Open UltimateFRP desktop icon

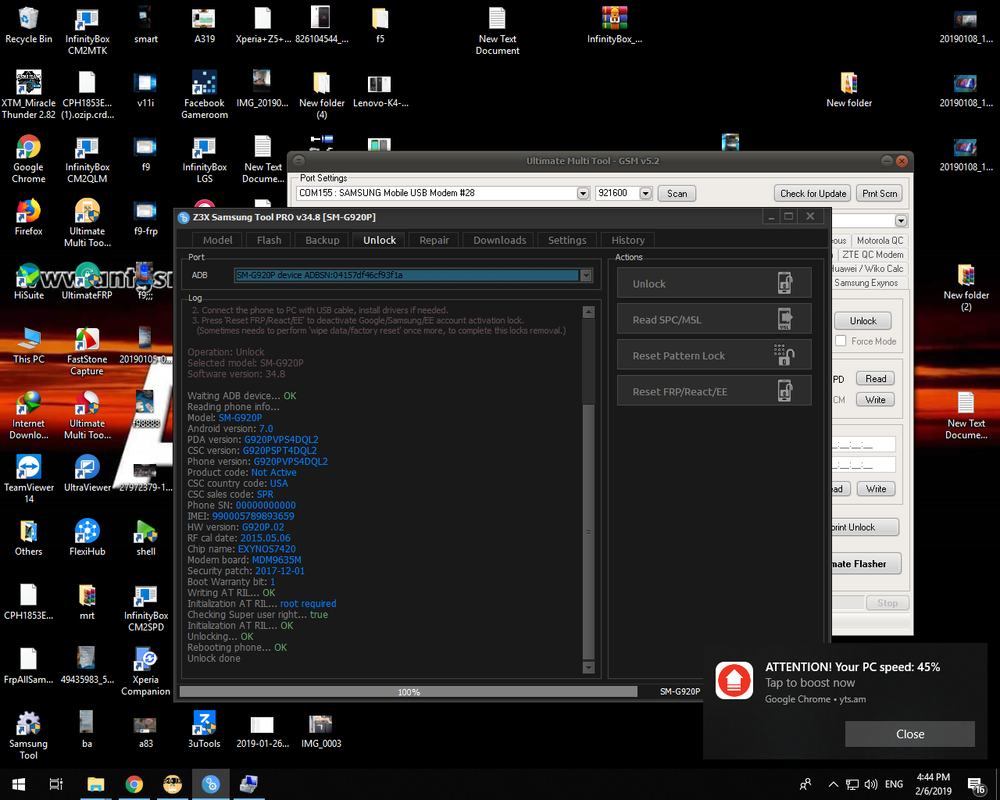(87, 282)
